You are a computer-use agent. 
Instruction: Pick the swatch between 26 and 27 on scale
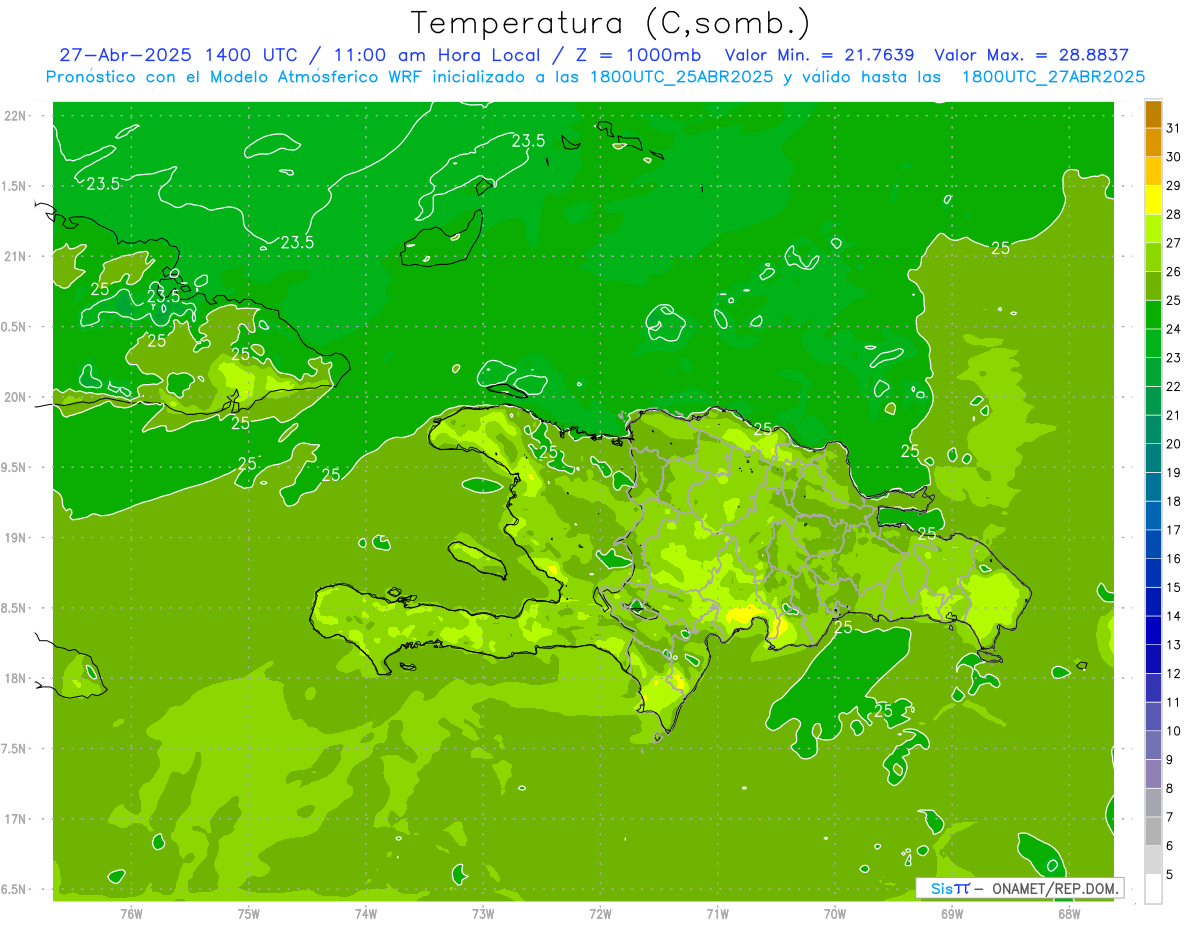tap(1153, 257)
